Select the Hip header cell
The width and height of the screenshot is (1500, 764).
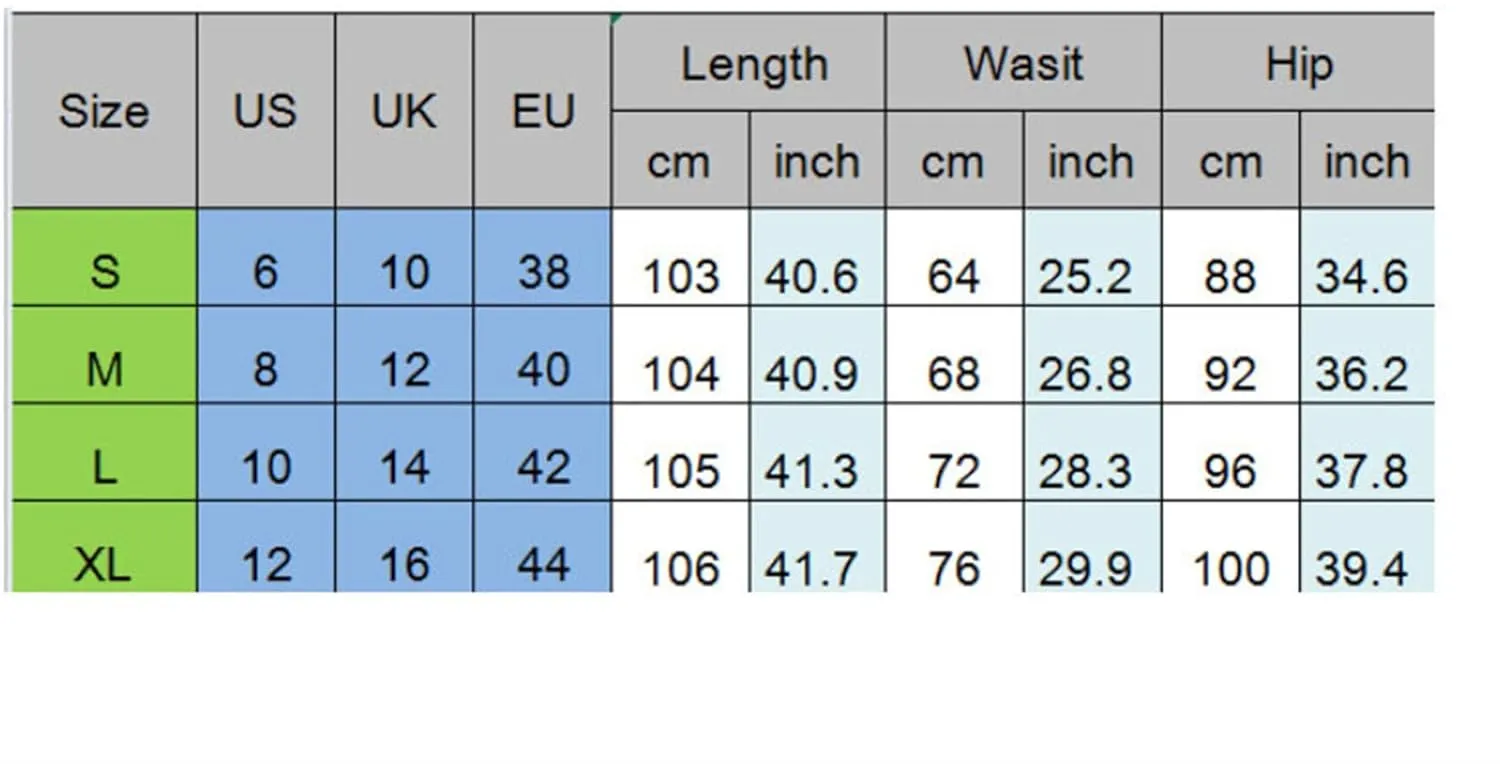point(1298,62)
